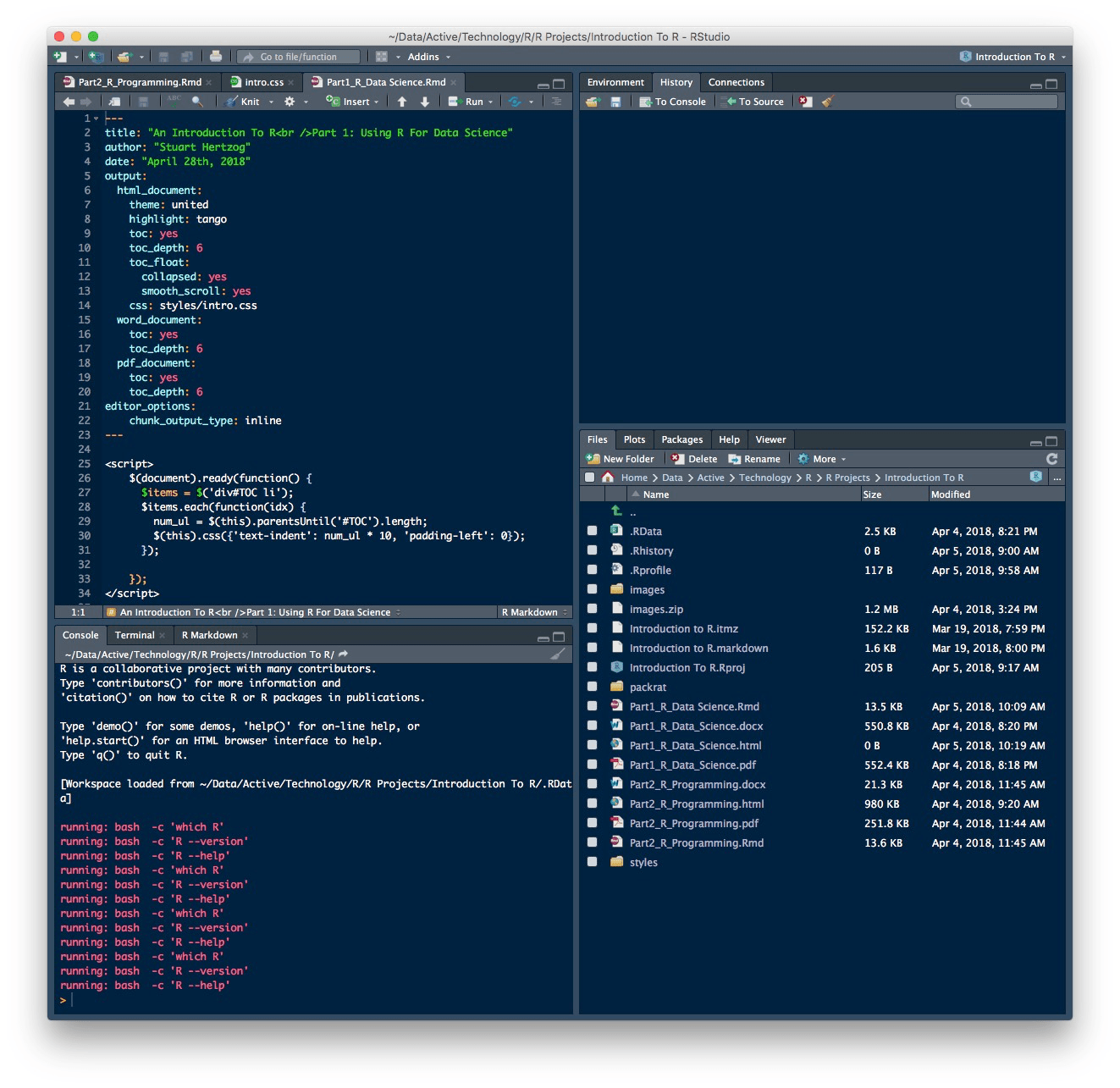
Task: Go to the next code chunk
Action: click(x=425, y=102)
